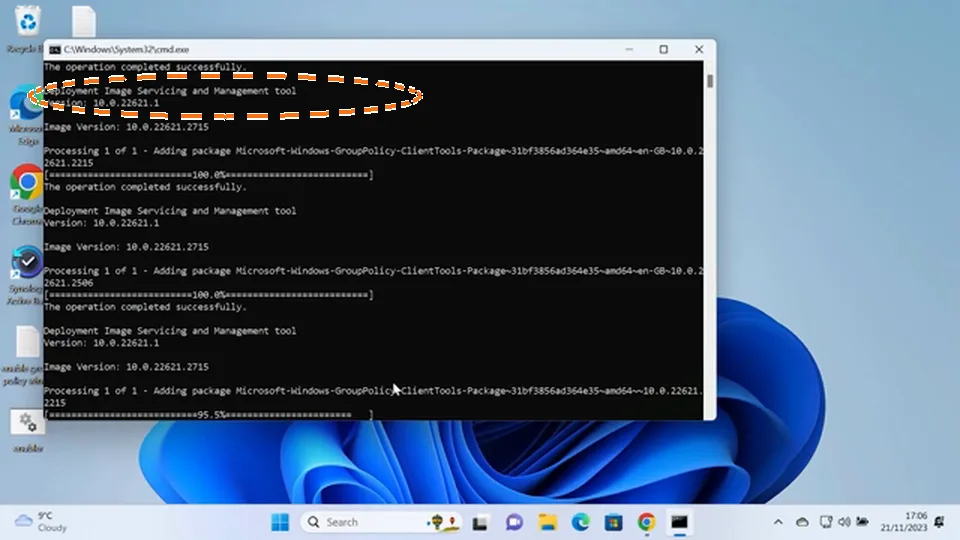Select the Google Chrome desktop shortcut
Image resolution: width=960 pixels, height=540 pixels.
(x=26, y=194)
